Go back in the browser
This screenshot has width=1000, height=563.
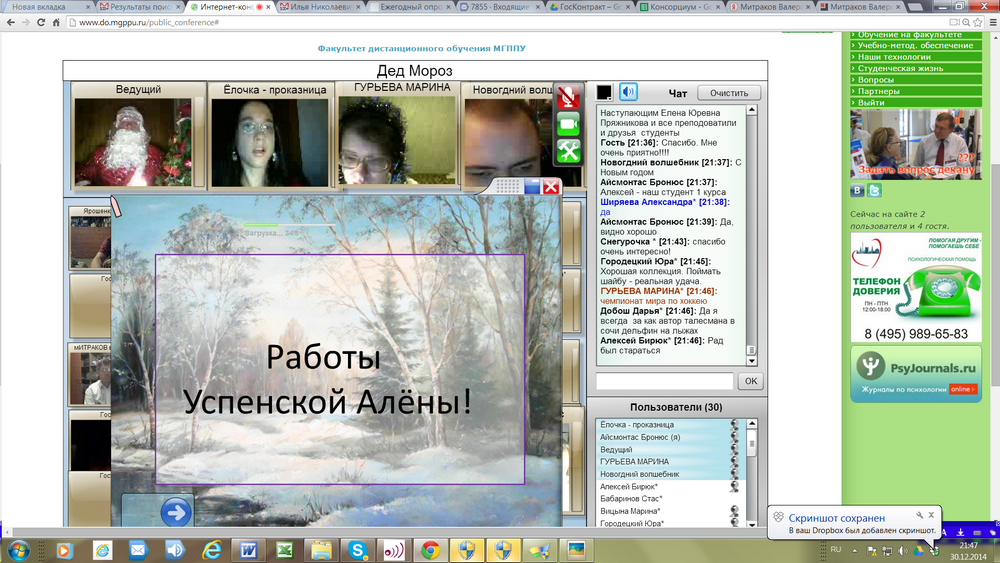coord(11,22)
